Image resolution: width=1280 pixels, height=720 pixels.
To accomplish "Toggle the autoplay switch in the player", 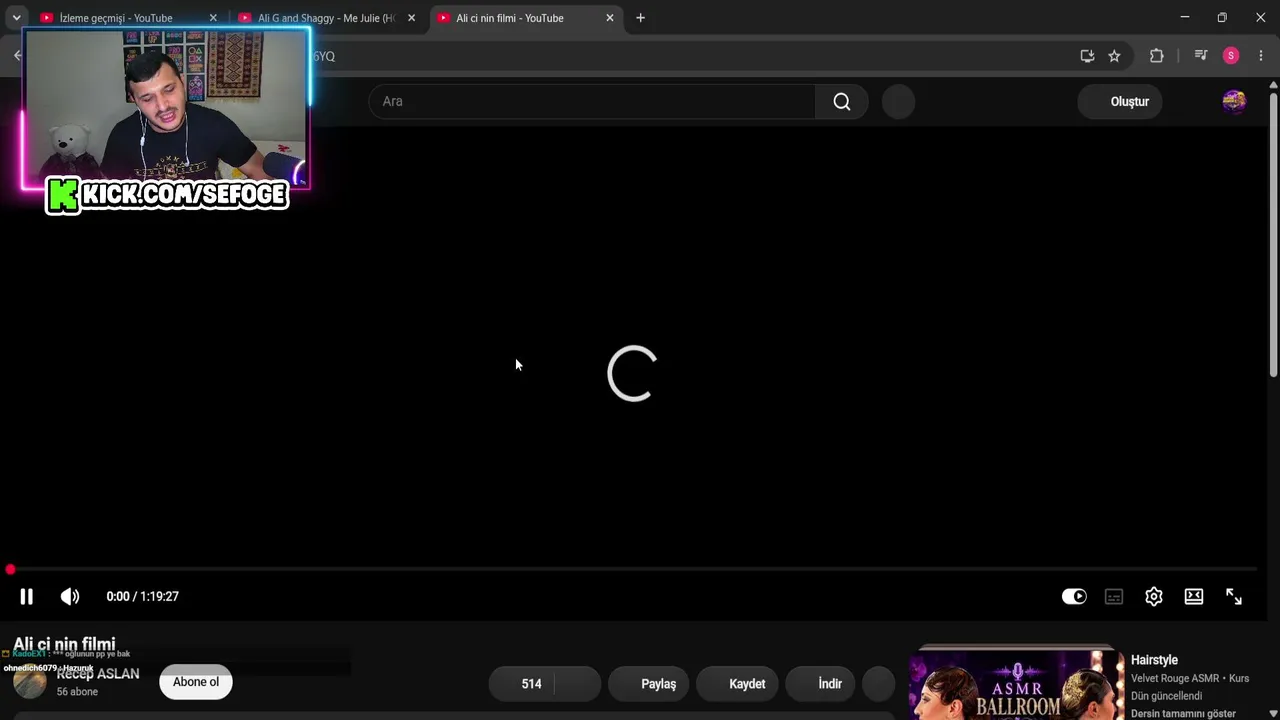I will 1074,596.
